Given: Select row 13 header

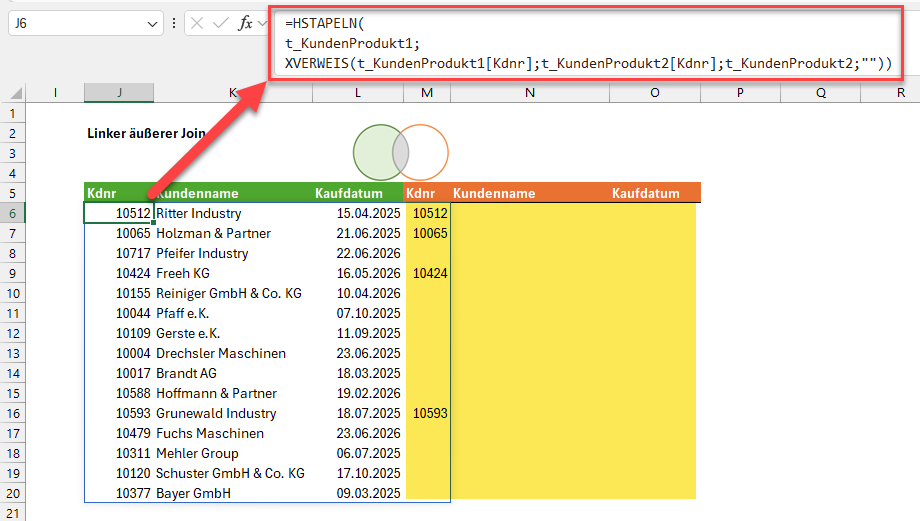Looking at the screenshot, I should [x=13, y=354].
